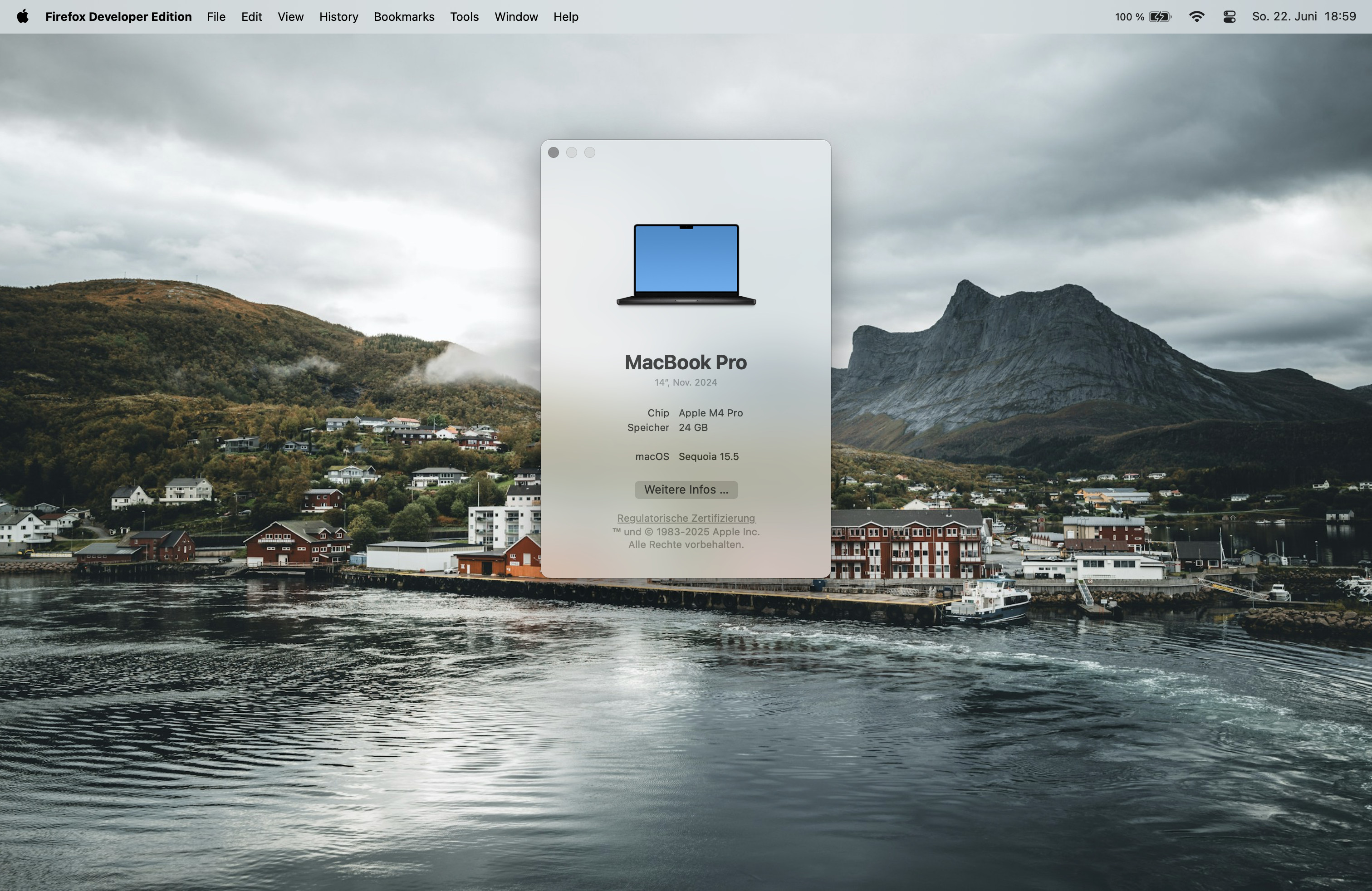
Task: Open the File menu
Action: pos(216,17)
